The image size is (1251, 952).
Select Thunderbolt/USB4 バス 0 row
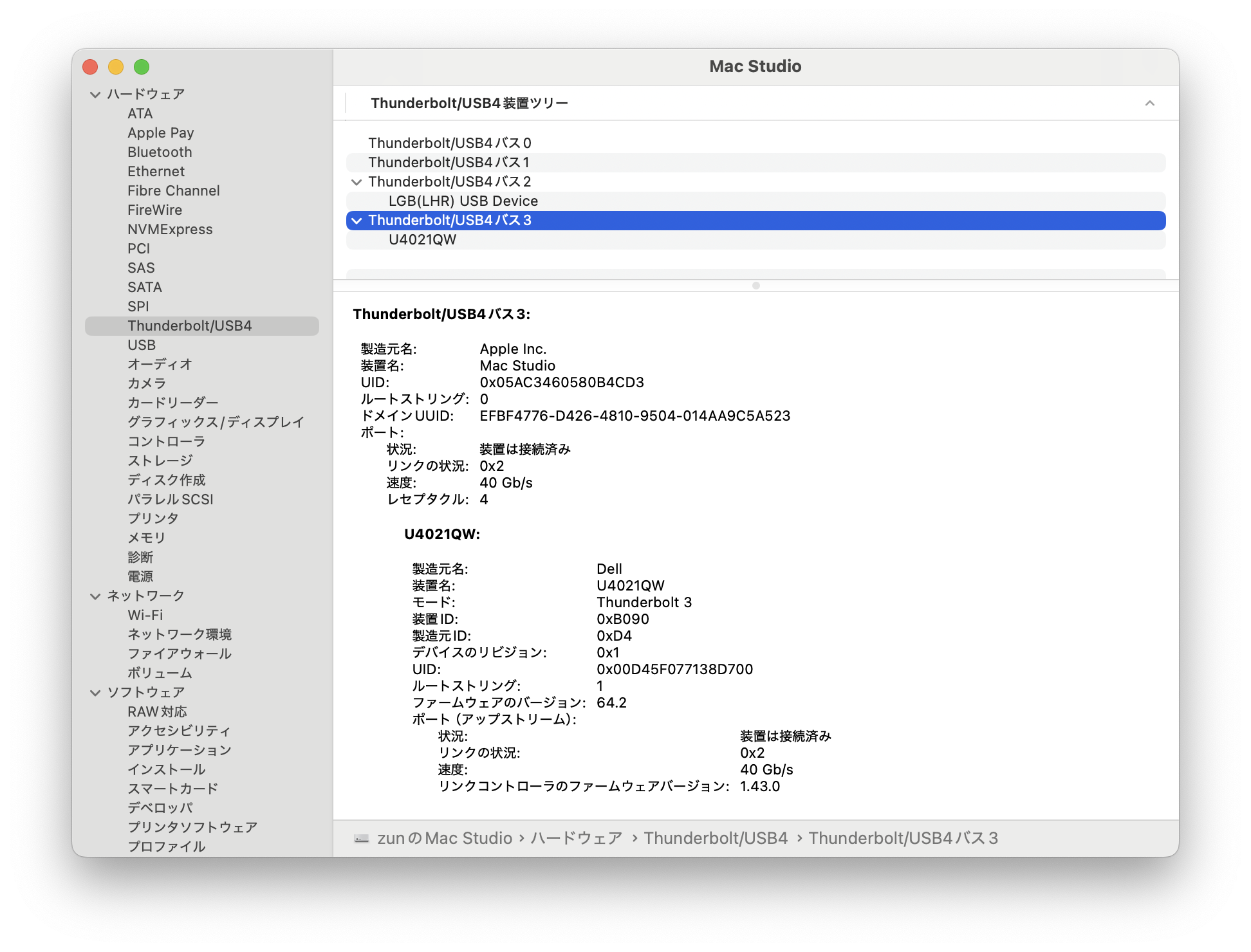click(x=449, y=143)
